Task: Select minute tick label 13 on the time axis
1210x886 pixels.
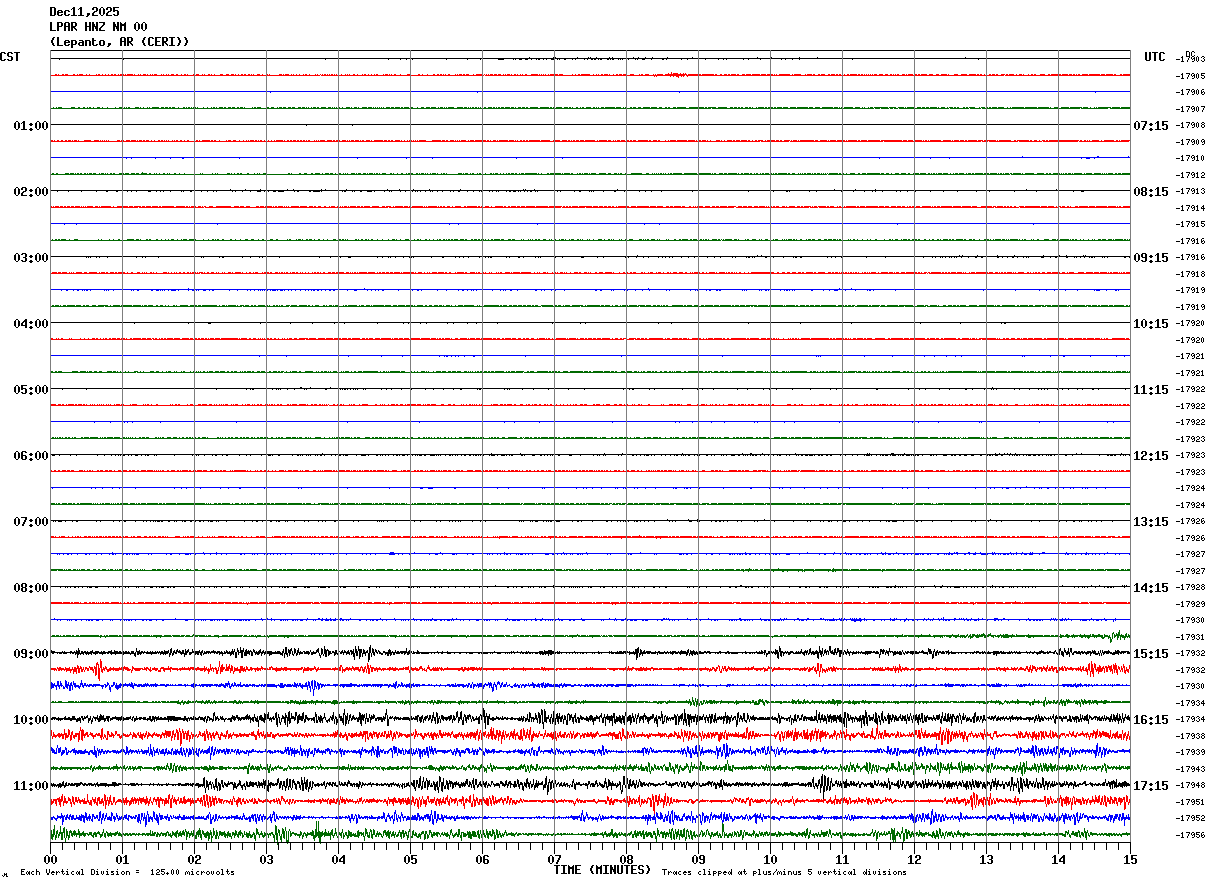Action: click(x=987, y=859)
